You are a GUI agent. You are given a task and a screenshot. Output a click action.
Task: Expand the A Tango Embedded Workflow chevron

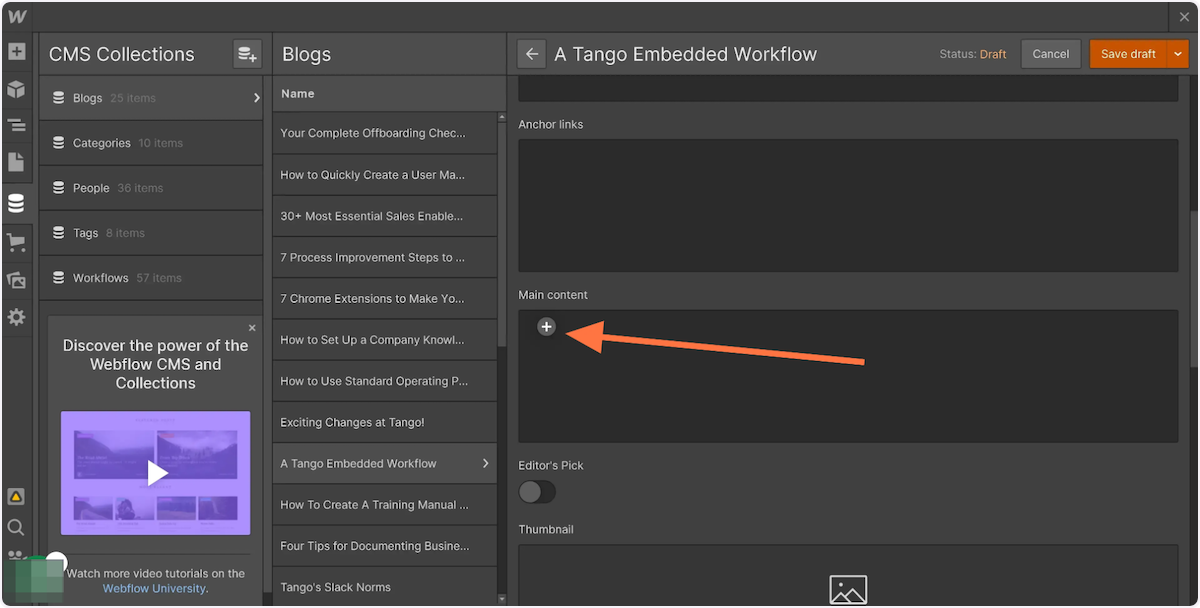[486, 463]
